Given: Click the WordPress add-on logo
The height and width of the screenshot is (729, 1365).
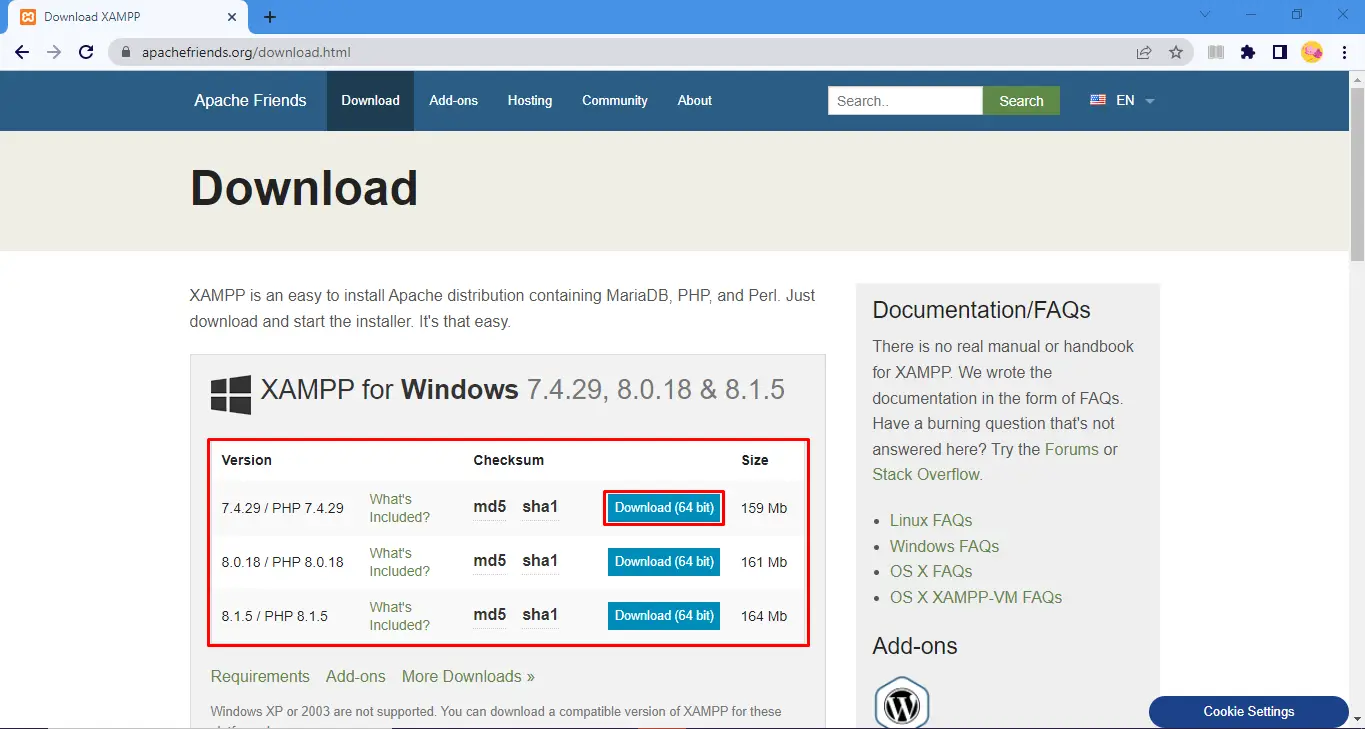Looking at the screenshot, I should (x=902, y=704).
